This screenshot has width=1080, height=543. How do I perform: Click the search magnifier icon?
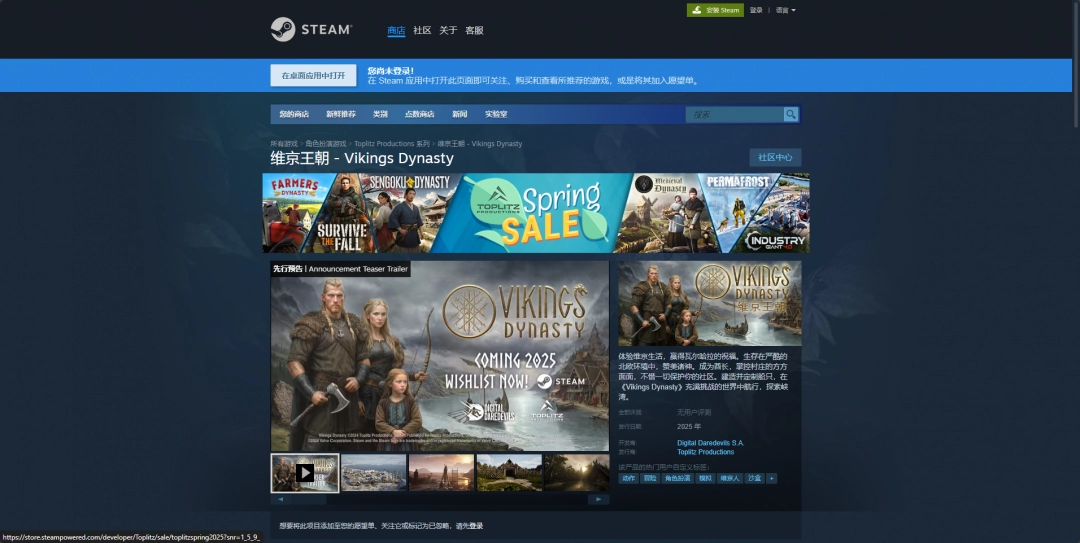(791, 114)
